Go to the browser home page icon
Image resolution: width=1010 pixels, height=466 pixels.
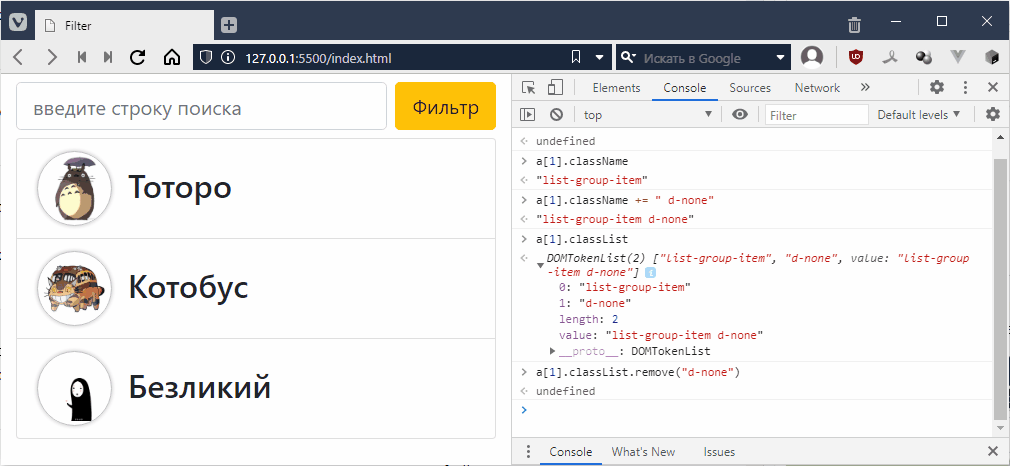click(x=171, y=58)
